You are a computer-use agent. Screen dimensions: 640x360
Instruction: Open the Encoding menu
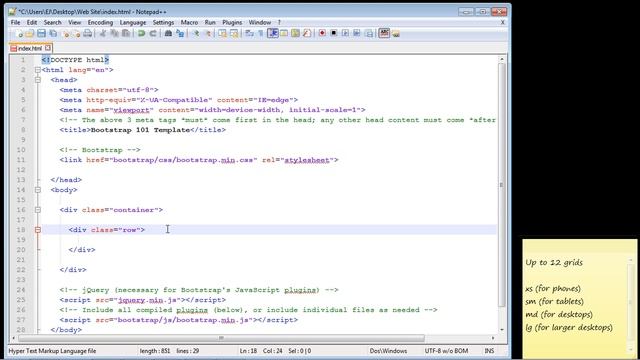click(100, 22)
